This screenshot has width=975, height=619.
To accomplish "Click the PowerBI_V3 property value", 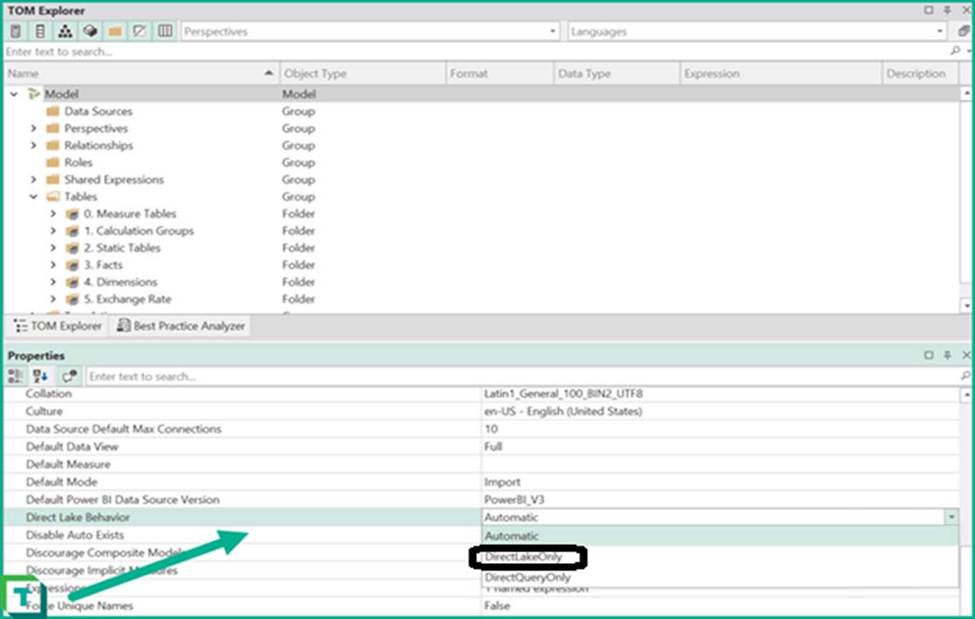I will pos(514,500).
